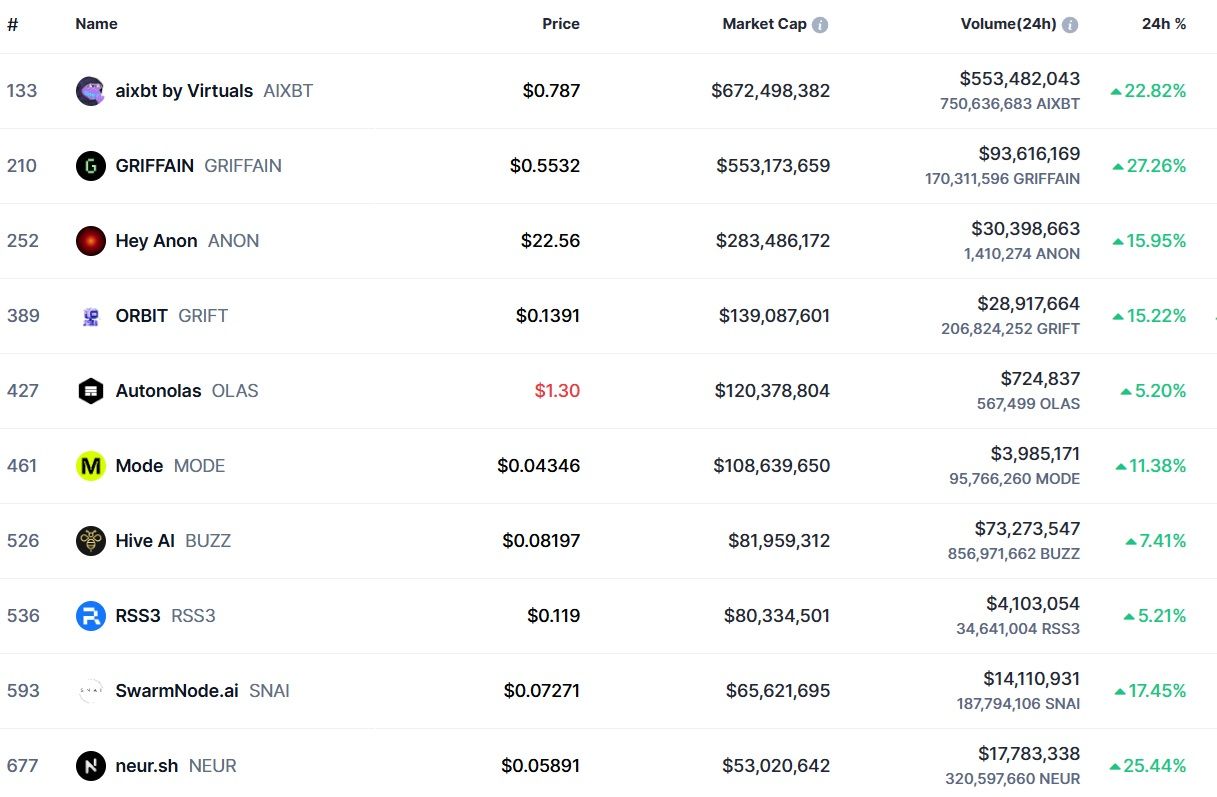Sort by the Name column header
1217x797 pixels.
coord(96,24)
